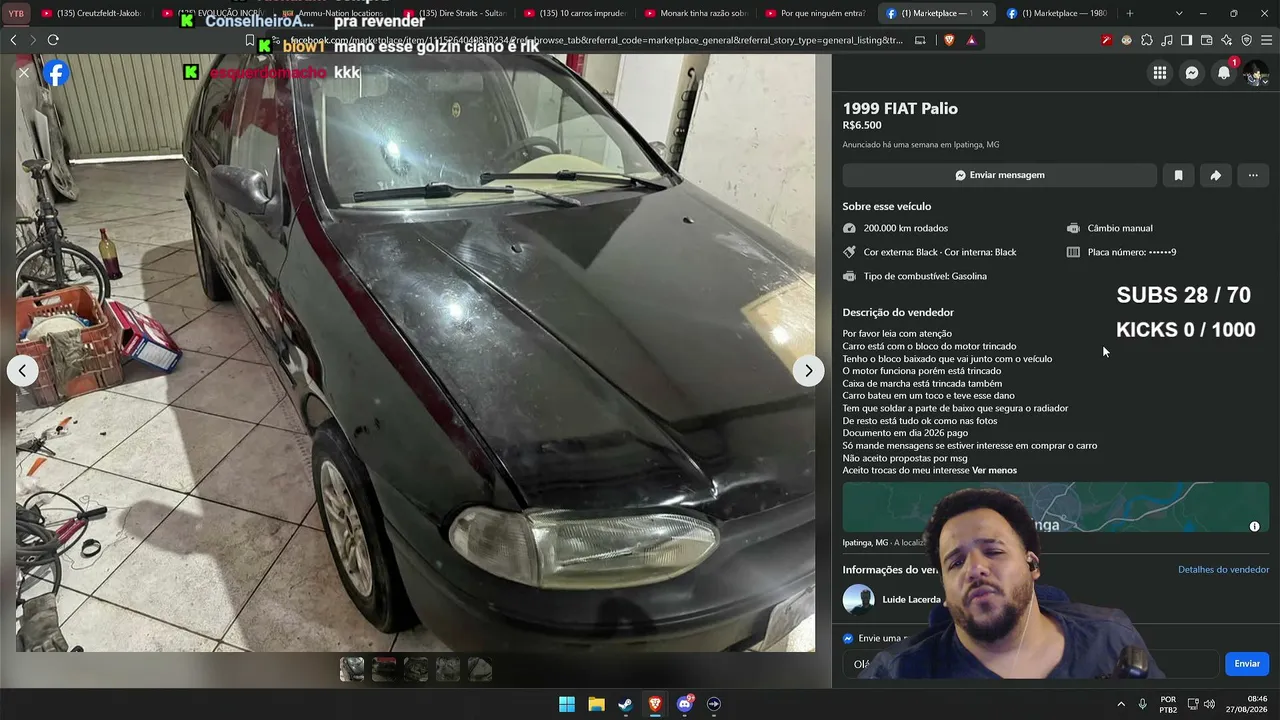Image resolution: width=1280 pixels, height=720 pixels.
Task: Select the first photo thumbnail
Action: (352, 669)
